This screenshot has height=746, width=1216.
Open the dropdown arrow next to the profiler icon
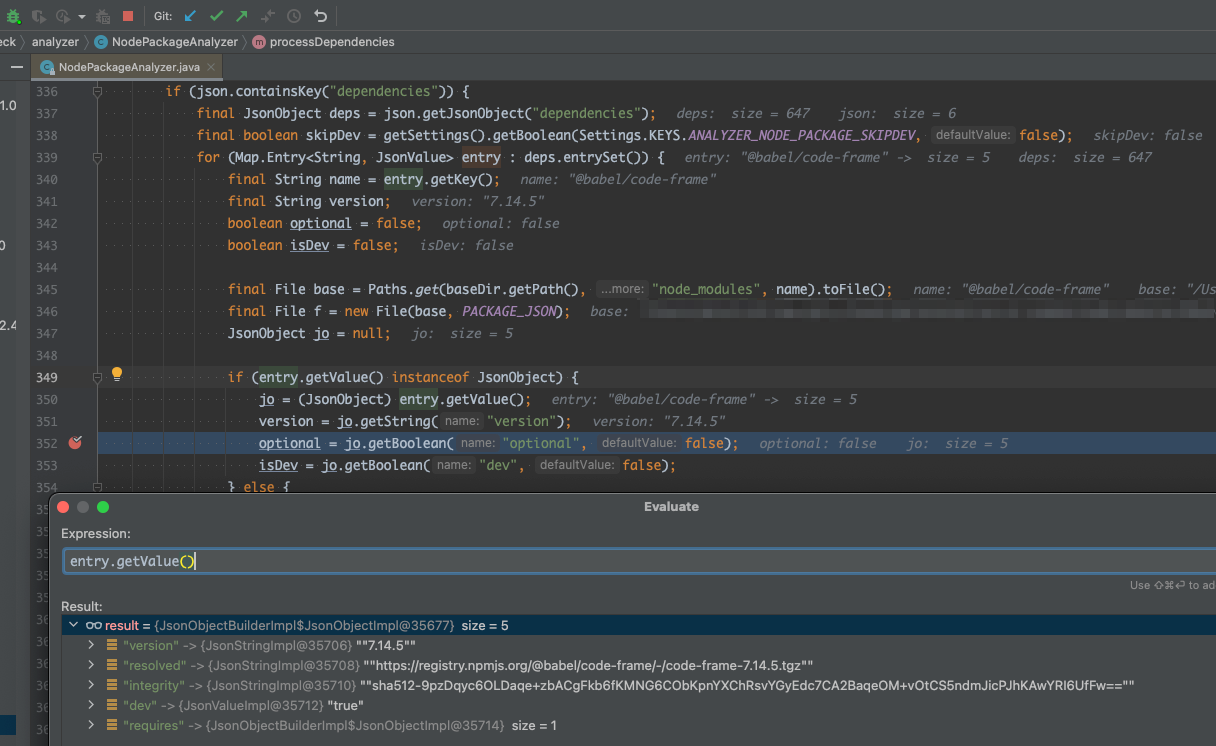(x=81, y=15)
